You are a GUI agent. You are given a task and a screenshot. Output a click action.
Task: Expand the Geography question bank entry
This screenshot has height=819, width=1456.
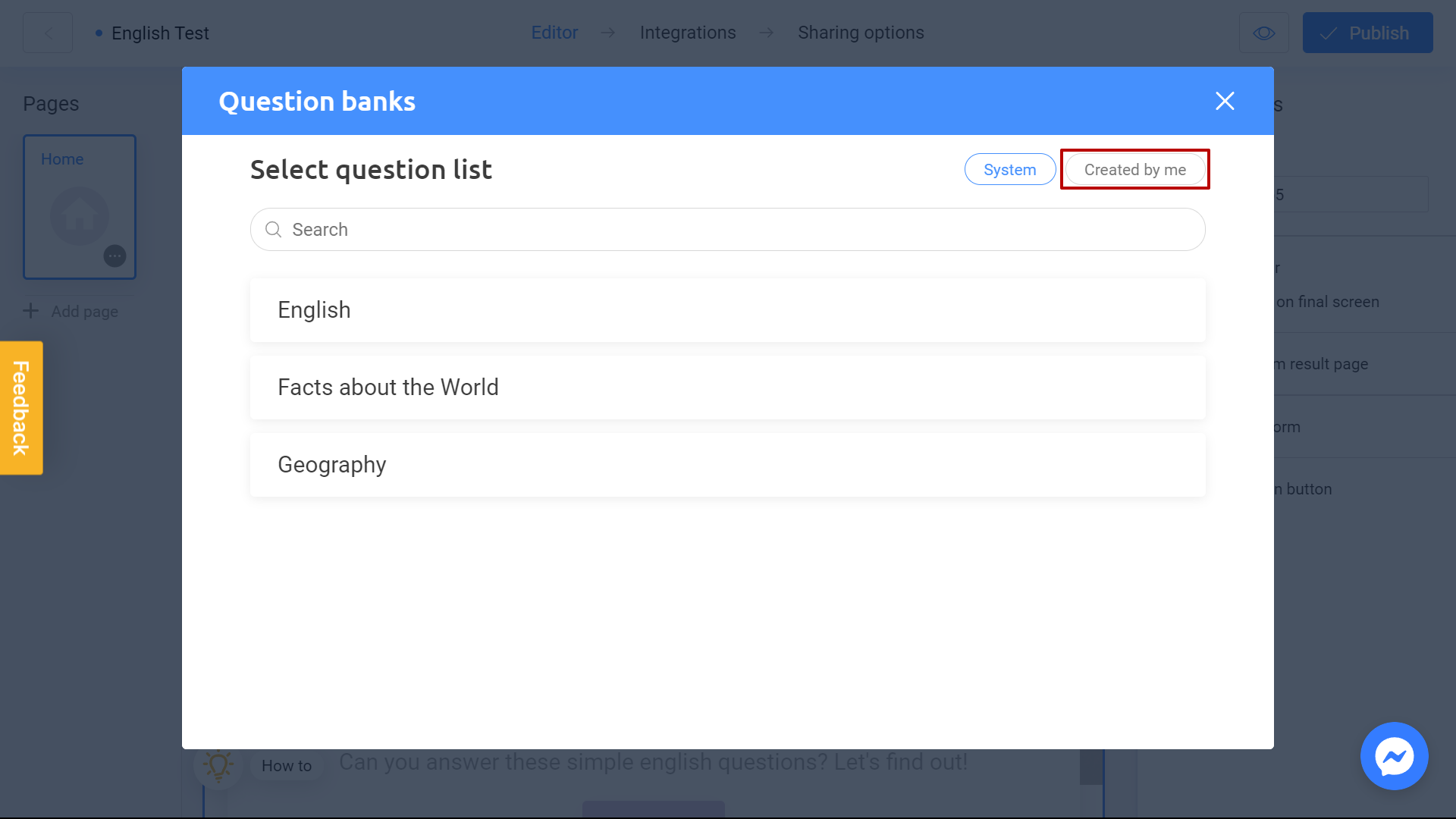click(x=728, y=464)
